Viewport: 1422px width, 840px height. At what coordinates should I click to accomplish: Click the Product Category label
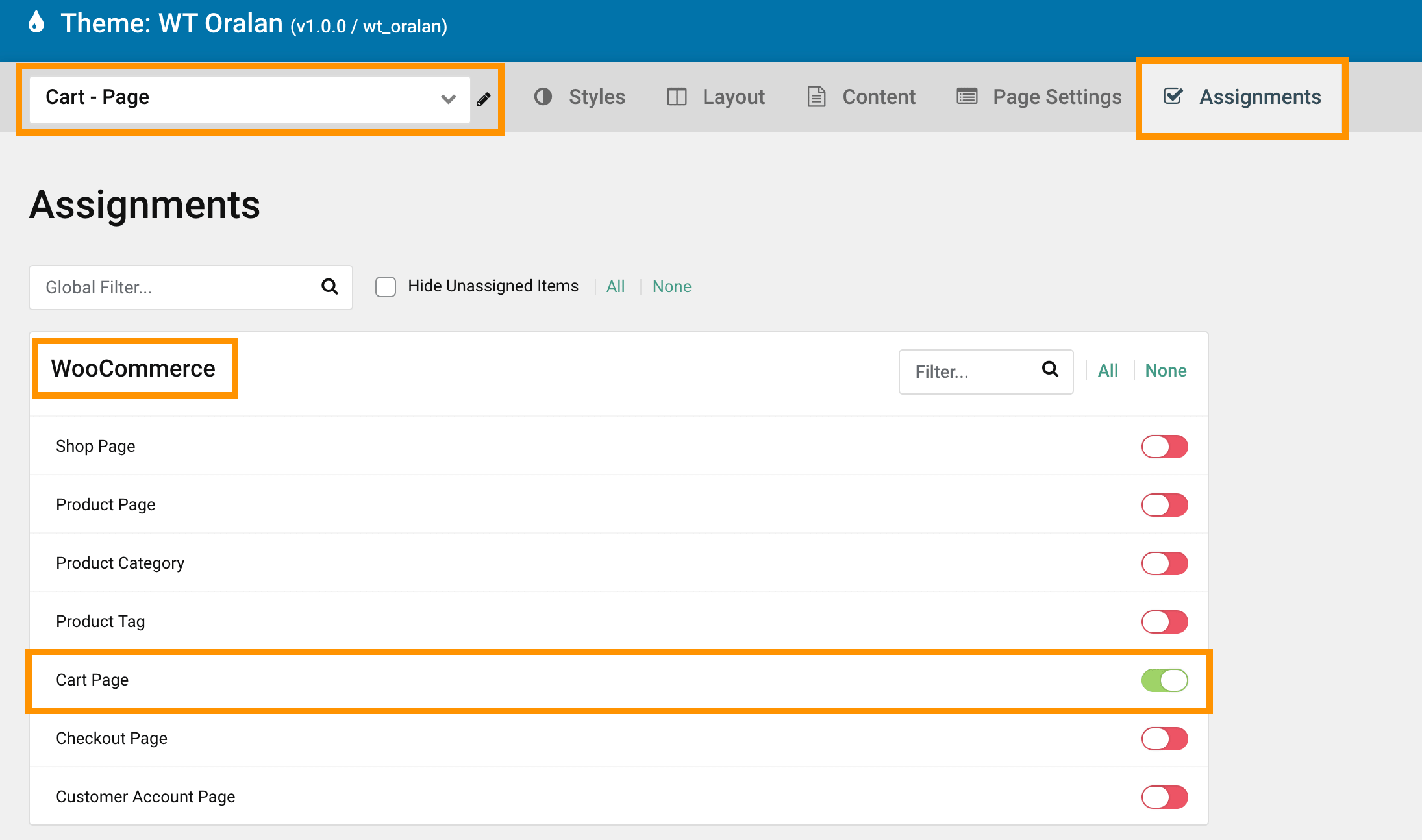click(x=120, y=563)
